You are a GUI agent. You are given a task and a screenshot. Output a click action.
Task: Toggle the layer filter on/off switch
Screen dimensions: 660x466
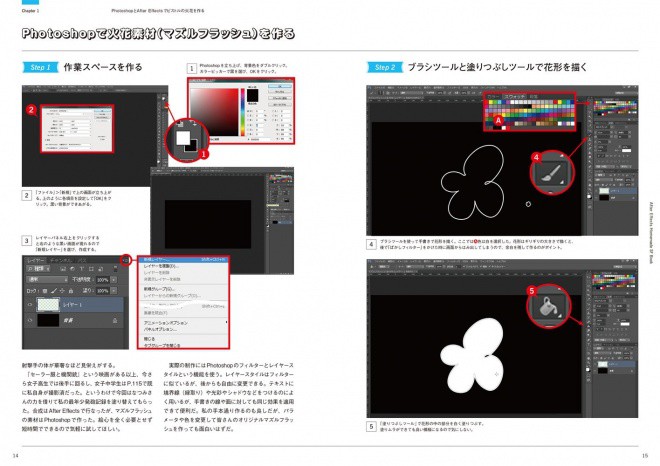[x=115, y=269]
